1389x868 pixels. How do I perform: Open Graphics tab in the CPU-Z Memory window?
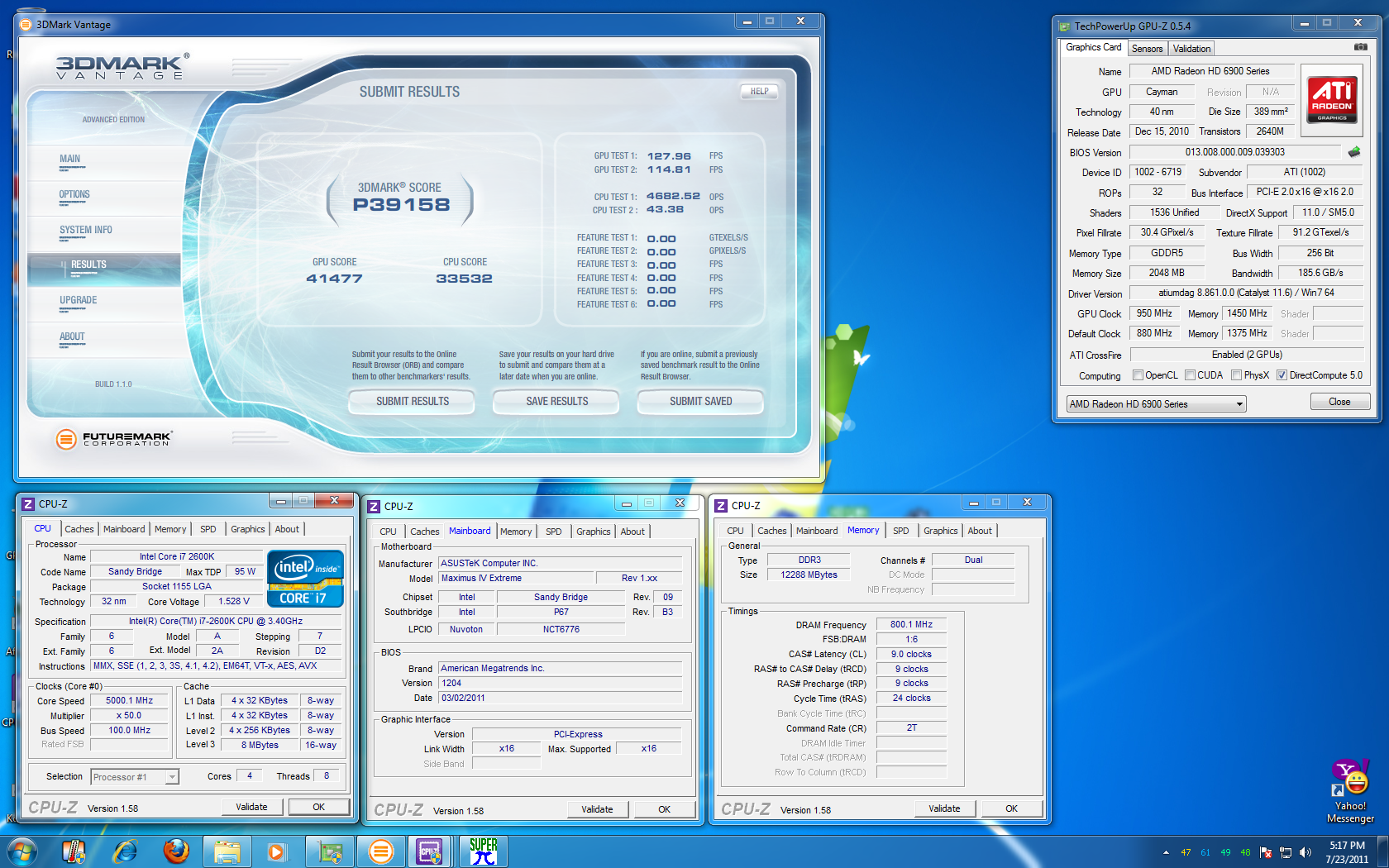(x=941, y=531)
